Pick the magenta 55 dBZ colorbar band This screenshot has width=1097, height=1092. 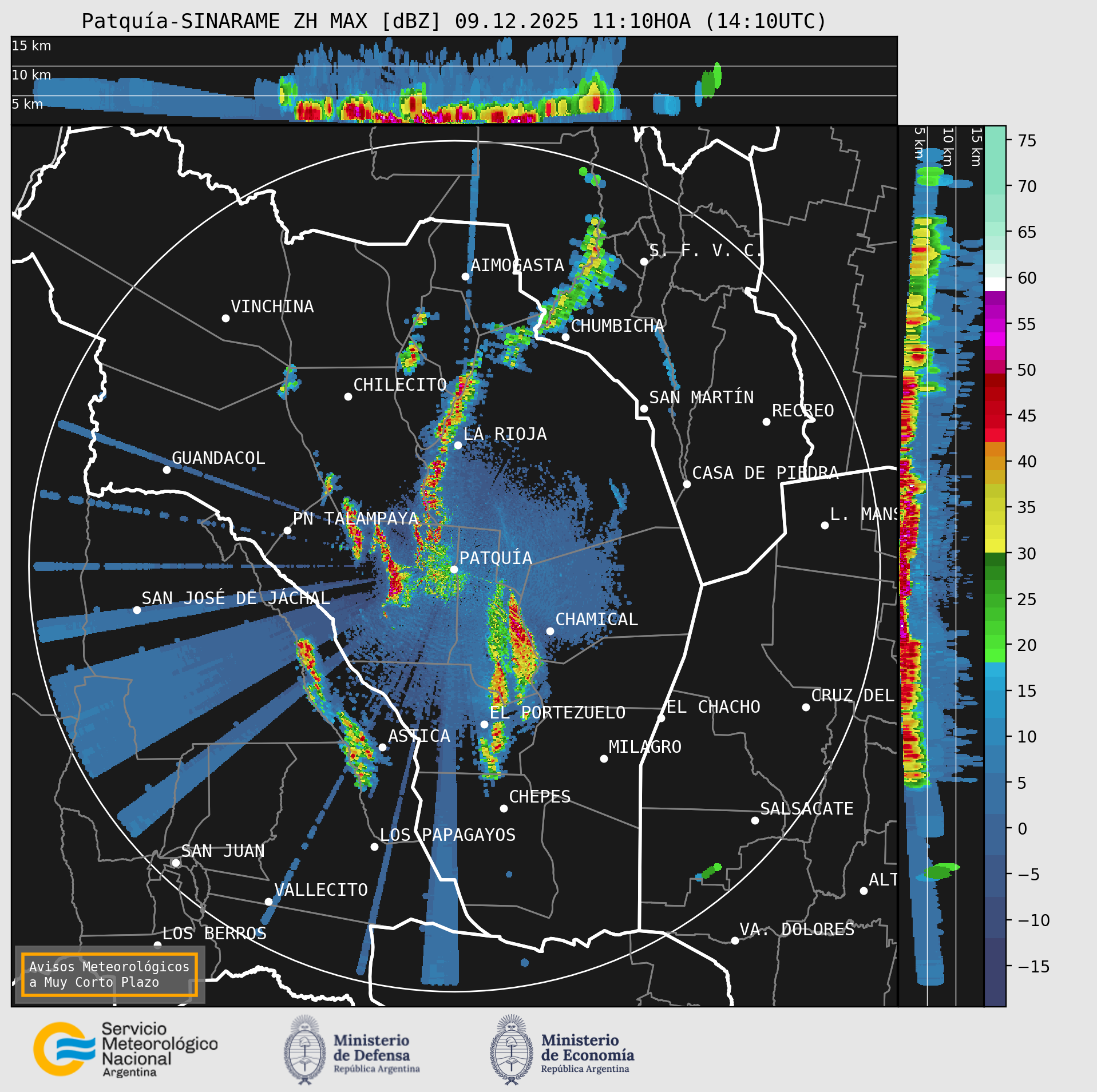pos(995,325)
